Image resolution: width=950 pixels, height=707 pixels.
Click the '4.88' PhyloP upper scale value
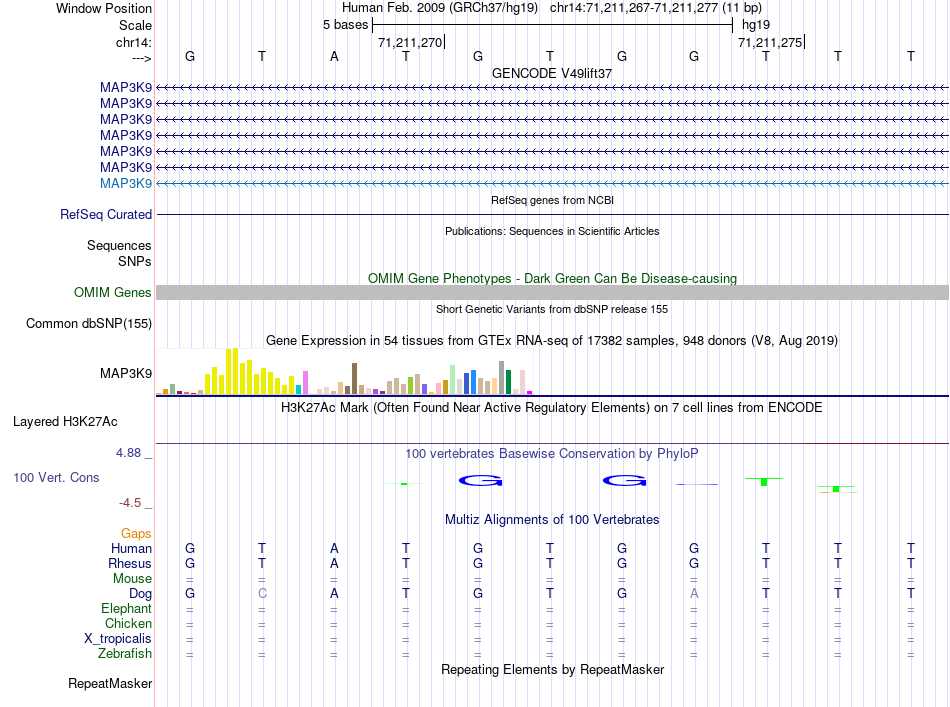click(x=128, y=453)
